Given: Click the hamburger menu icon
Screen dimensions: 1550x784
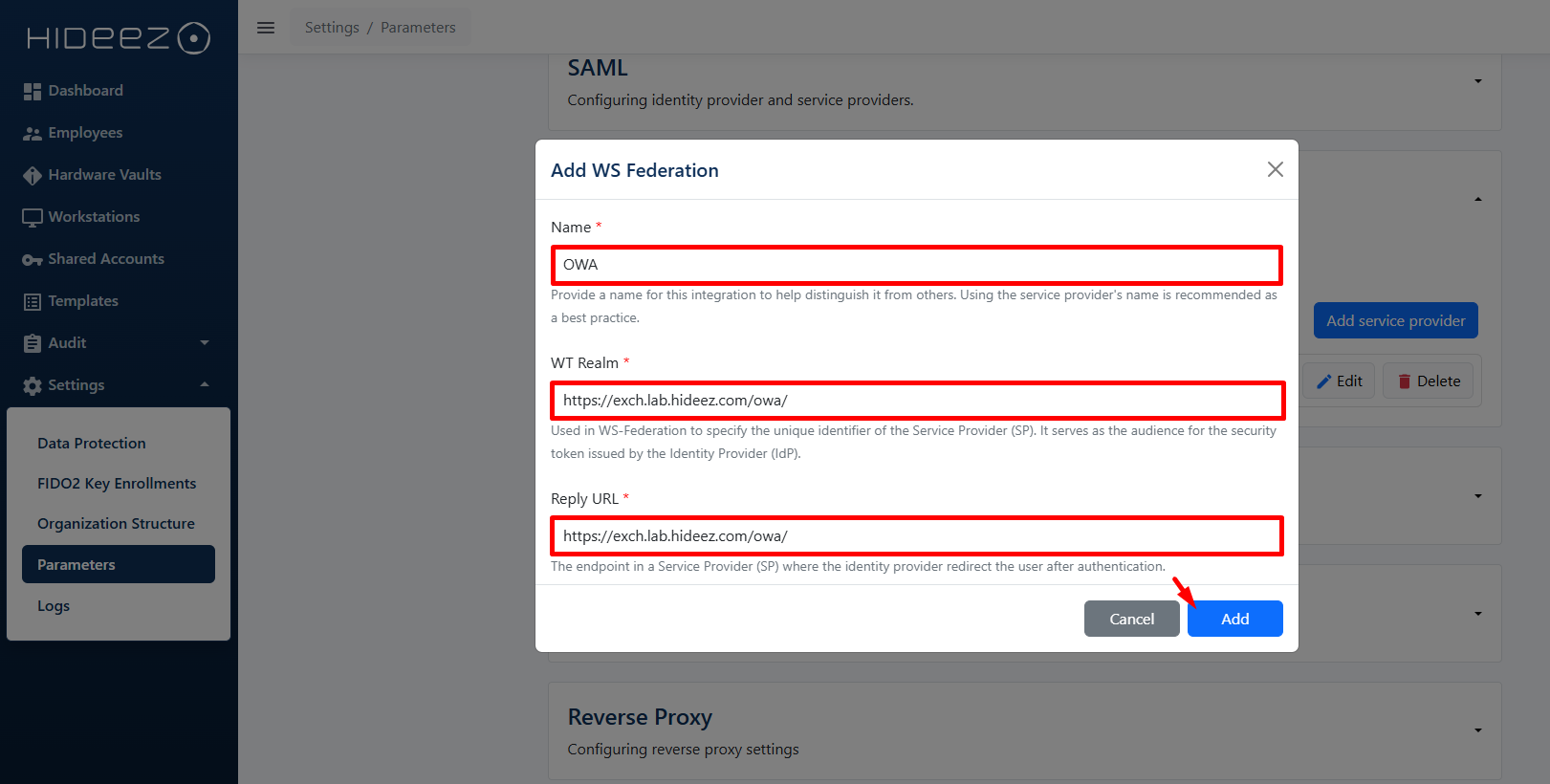Looking at the screenshot, I should point(266,28).
